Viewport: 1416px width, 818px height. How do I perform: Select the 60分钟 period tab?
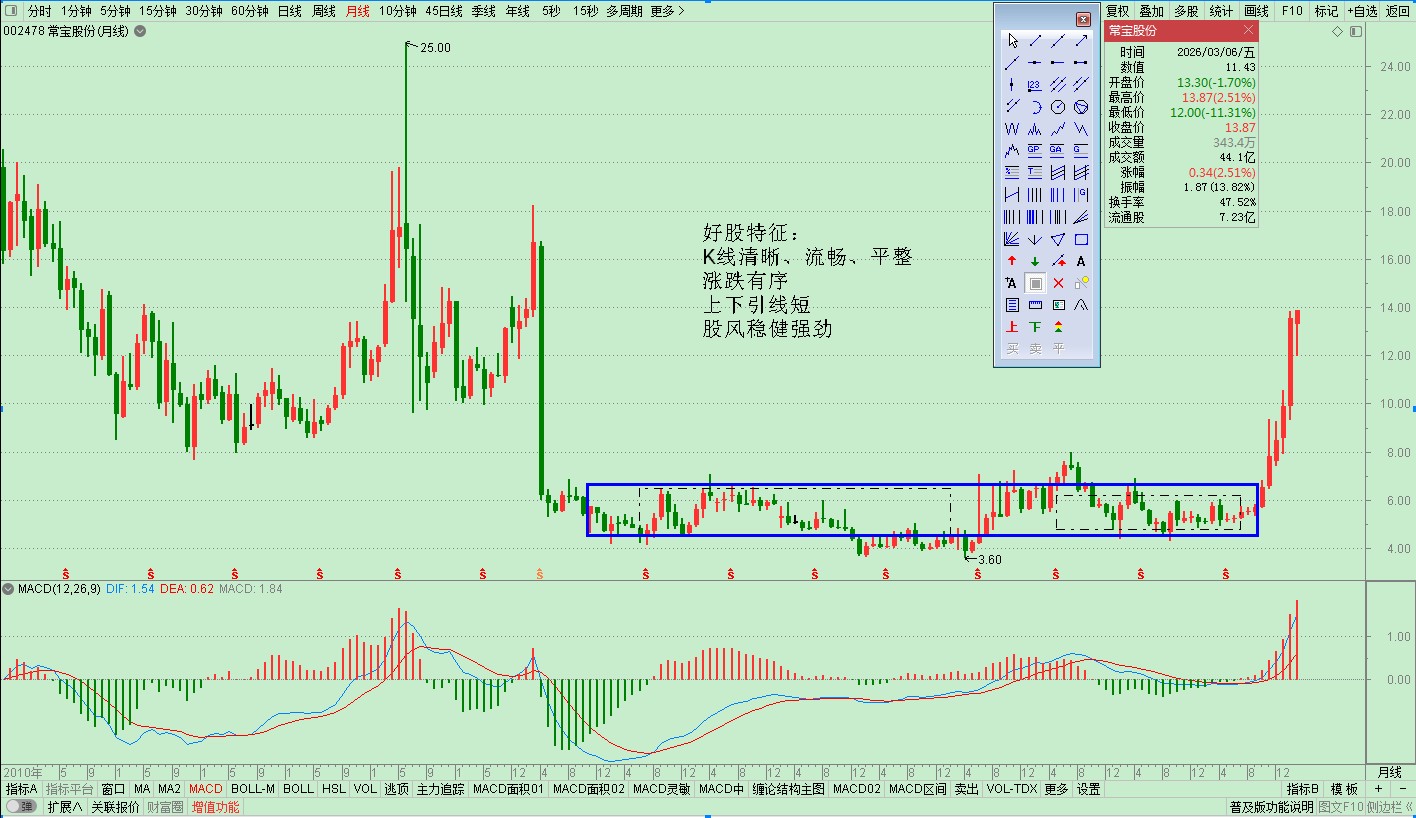click(249, 11)
